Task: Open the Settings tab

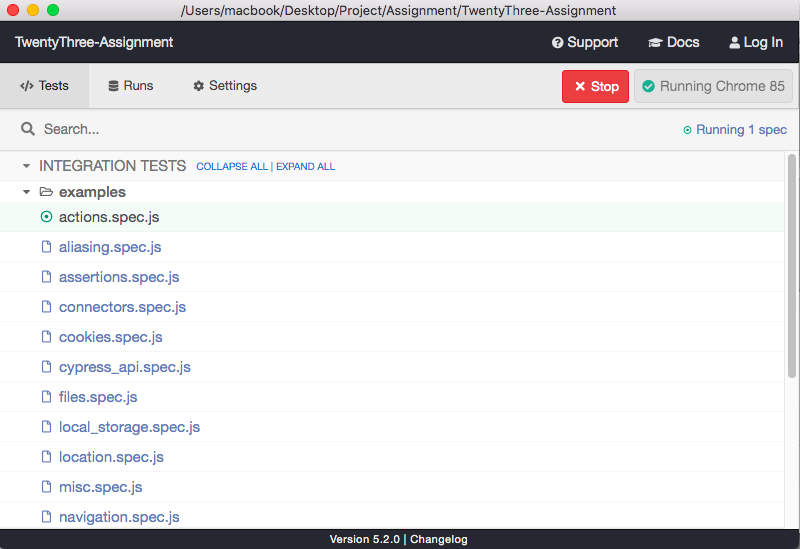Action: pyautogui.click(x=225, y=86)
